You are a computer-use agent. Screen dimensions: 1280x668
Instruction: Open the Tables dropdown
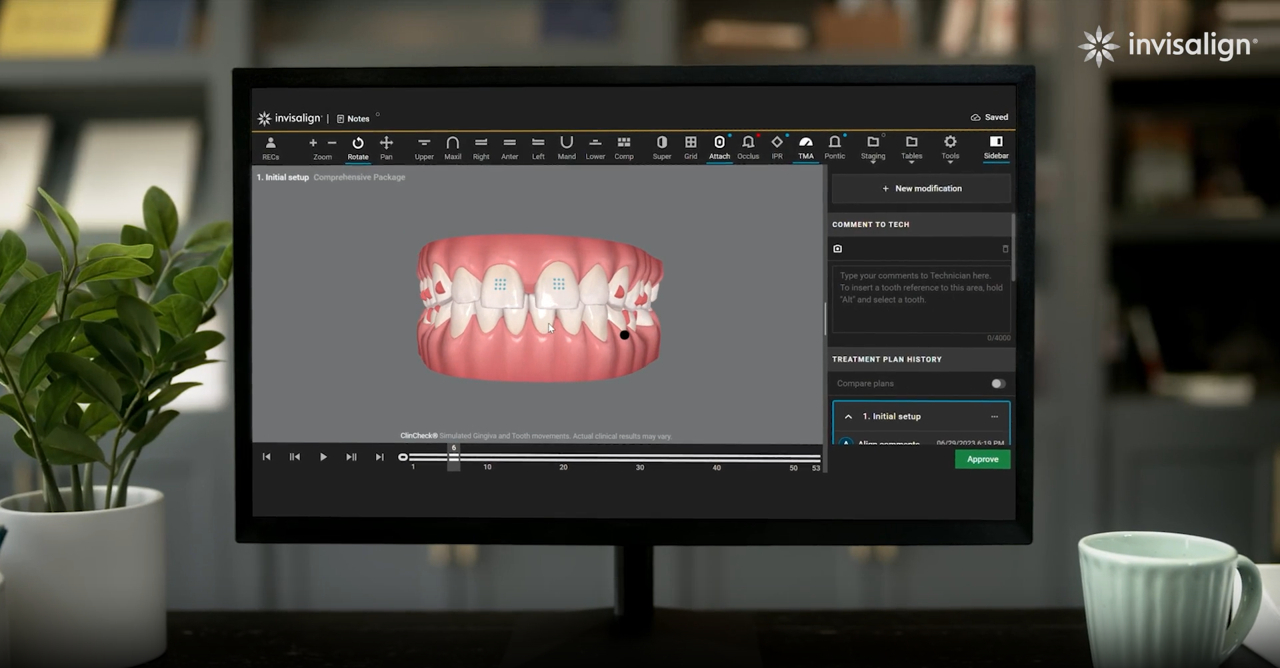coord(911,147)
